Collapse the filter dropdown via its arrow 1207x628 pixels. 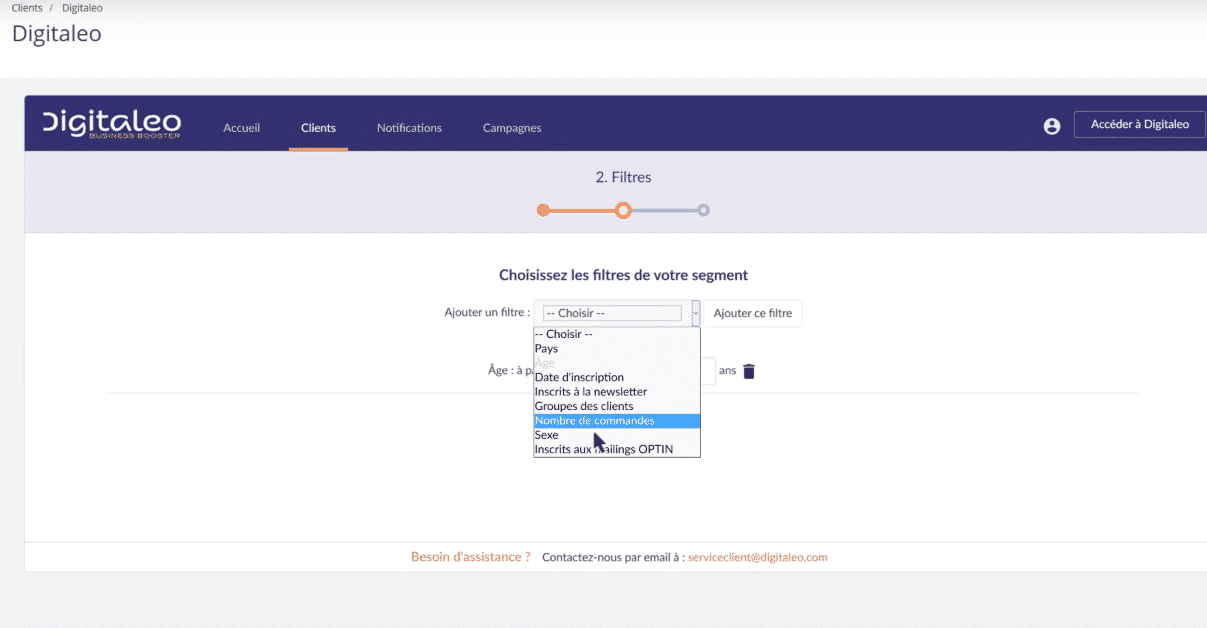pos(695,313)
